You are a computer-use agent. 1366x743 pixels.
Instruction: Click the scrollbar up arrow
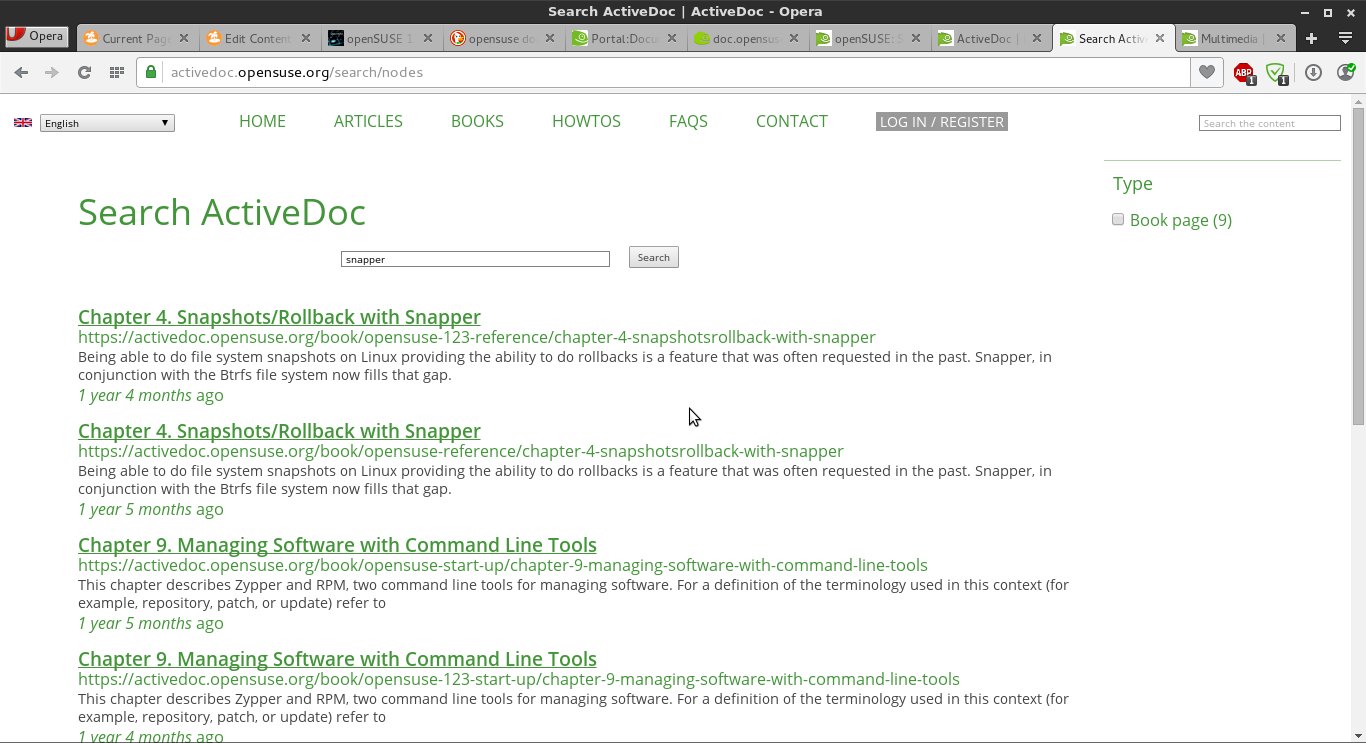click(1358, 101)
